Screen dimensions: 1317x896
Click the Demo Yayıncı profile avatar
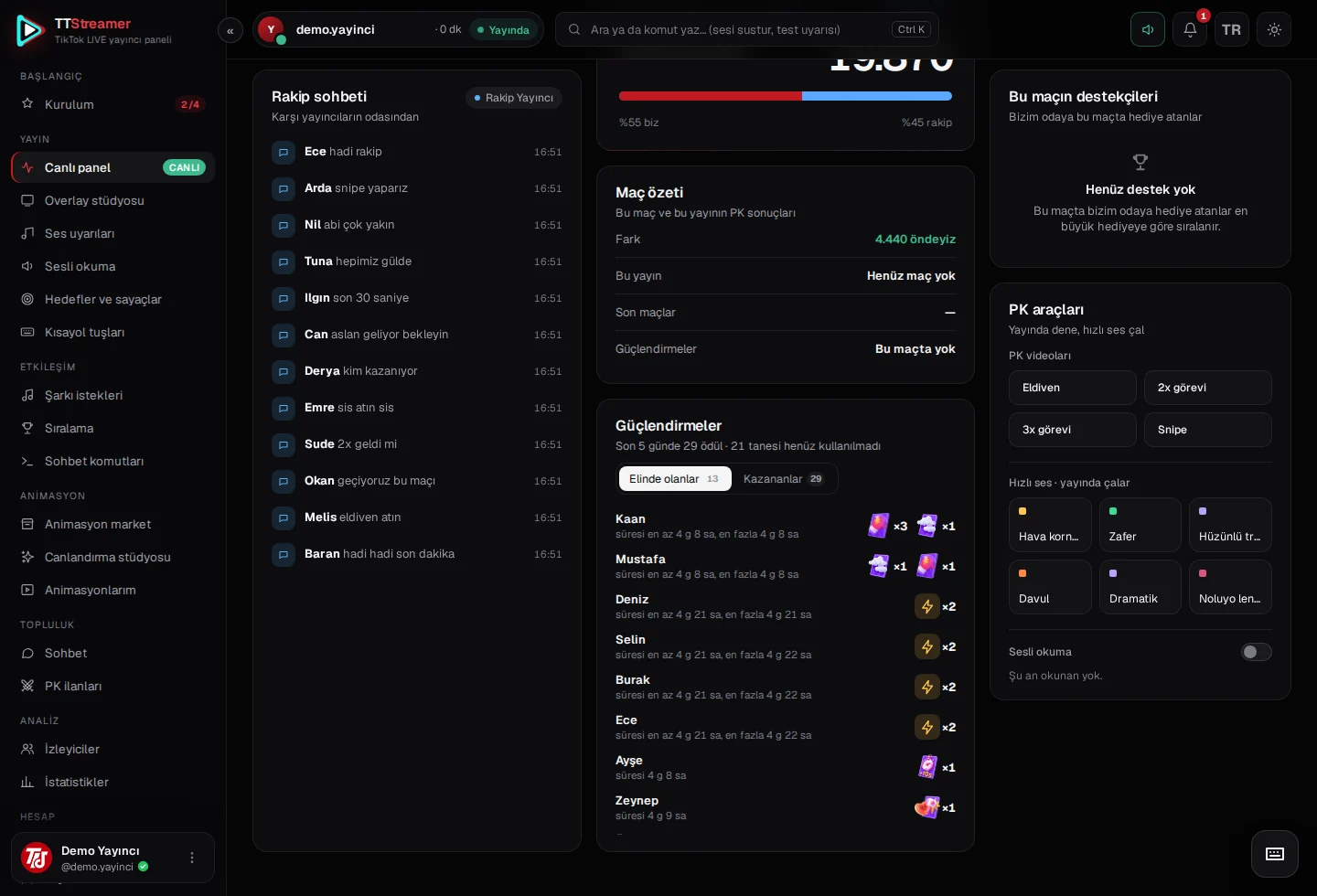(x=37, y=858)
